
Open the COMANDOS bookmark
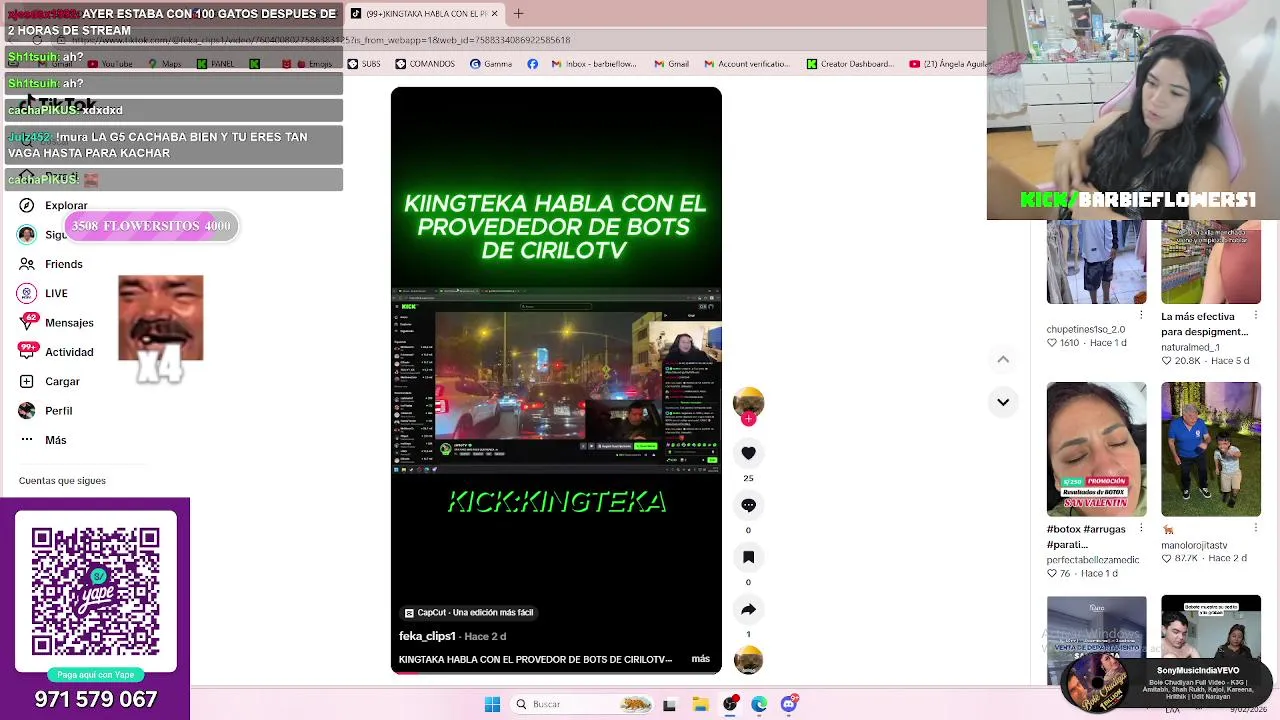pos(425,64)
